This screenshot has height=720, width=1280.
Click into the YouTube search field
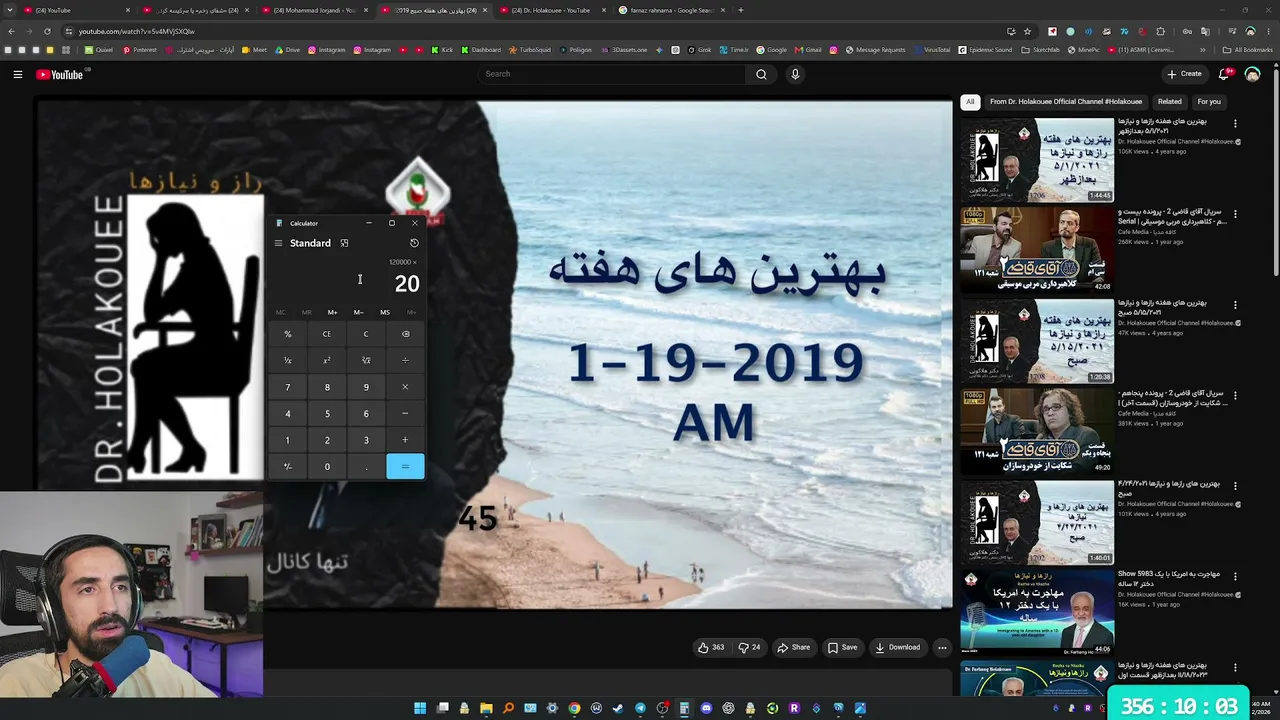[x=612, y=74]
